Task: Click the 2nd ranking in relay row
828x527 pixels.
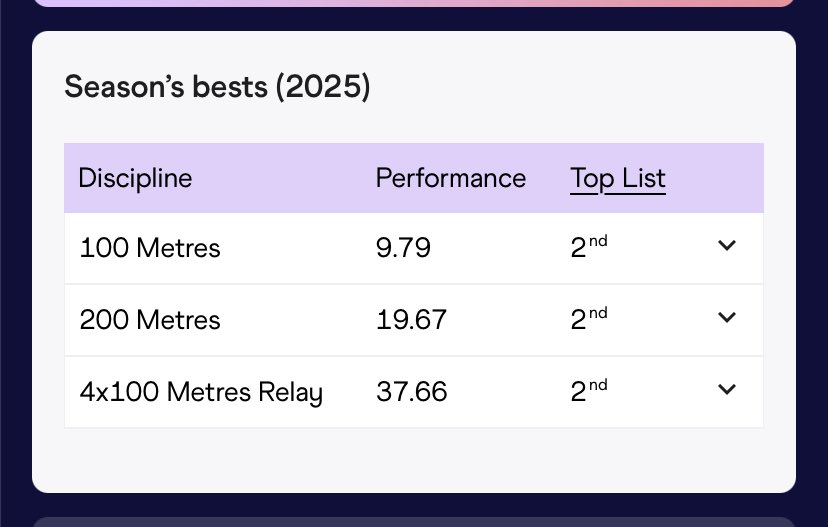Action: point(589,390)
